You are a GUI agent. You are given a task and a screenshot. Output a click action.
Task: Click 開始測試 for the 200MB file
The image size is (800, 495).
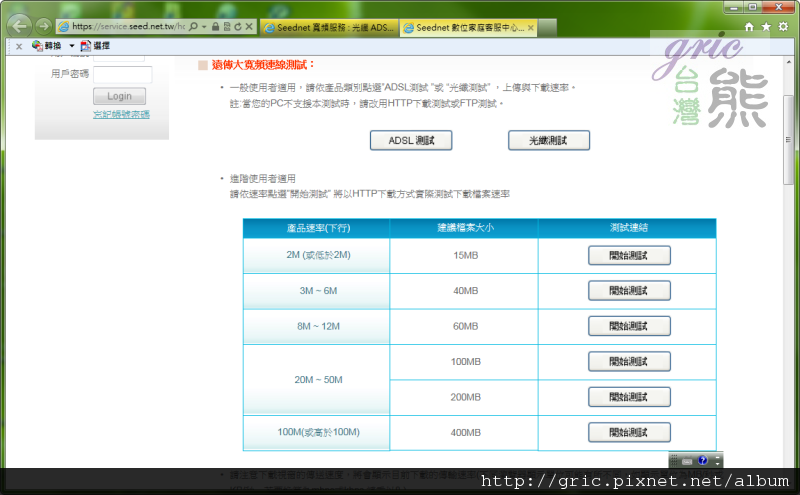tap(629, 397)
